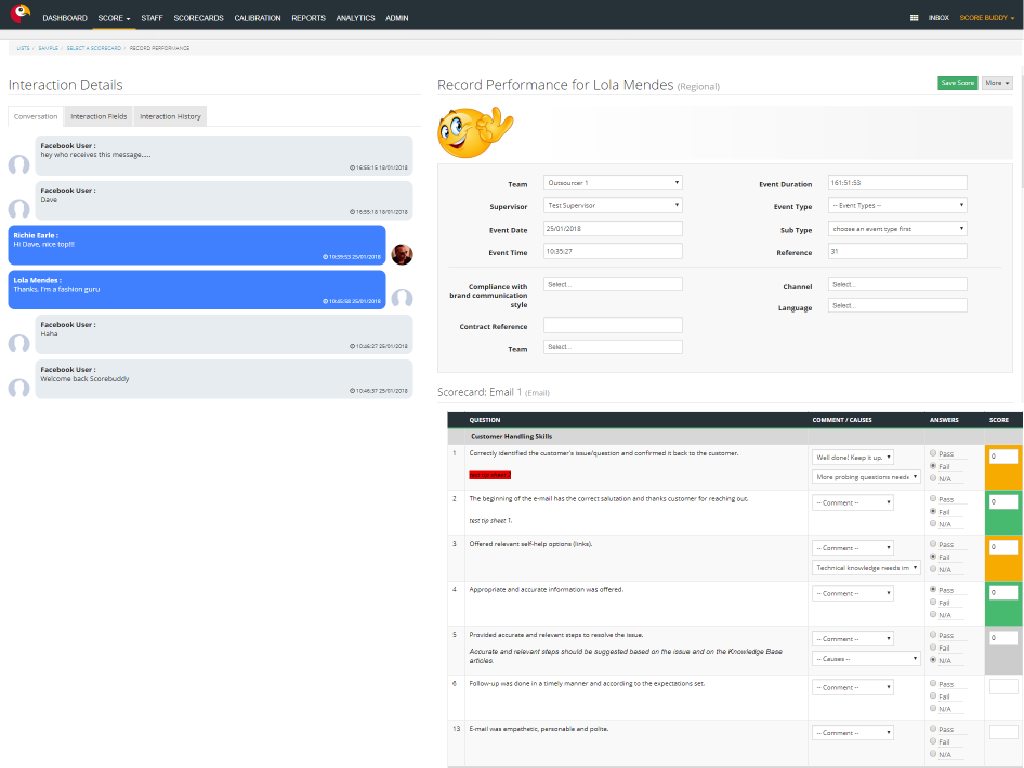Click the ScoreBuddy parrot logo
Screen dimensions: 1024x768
coord(20,14)
